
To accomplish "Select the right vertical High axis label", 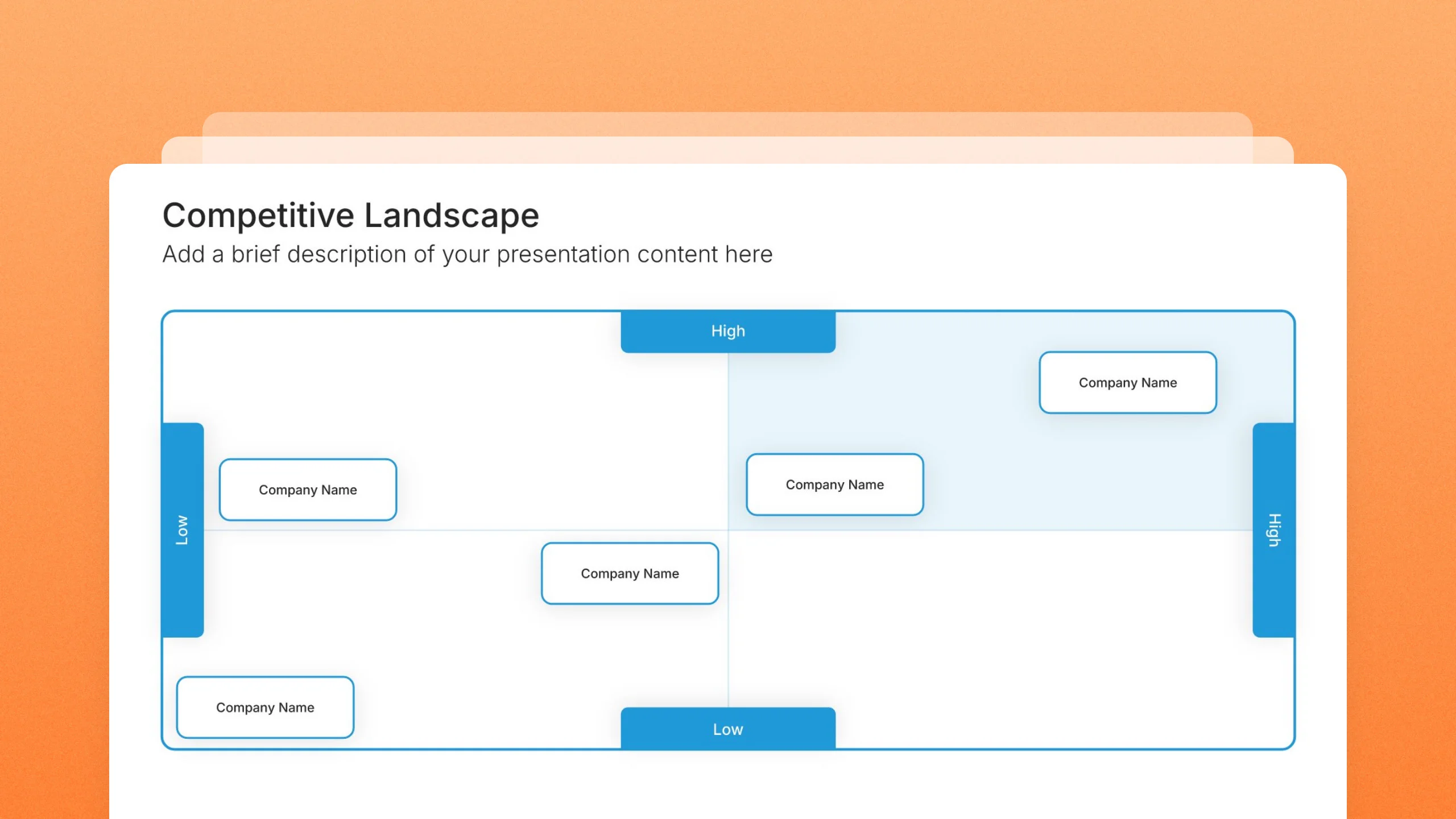I will click(x=1274, y=530).
